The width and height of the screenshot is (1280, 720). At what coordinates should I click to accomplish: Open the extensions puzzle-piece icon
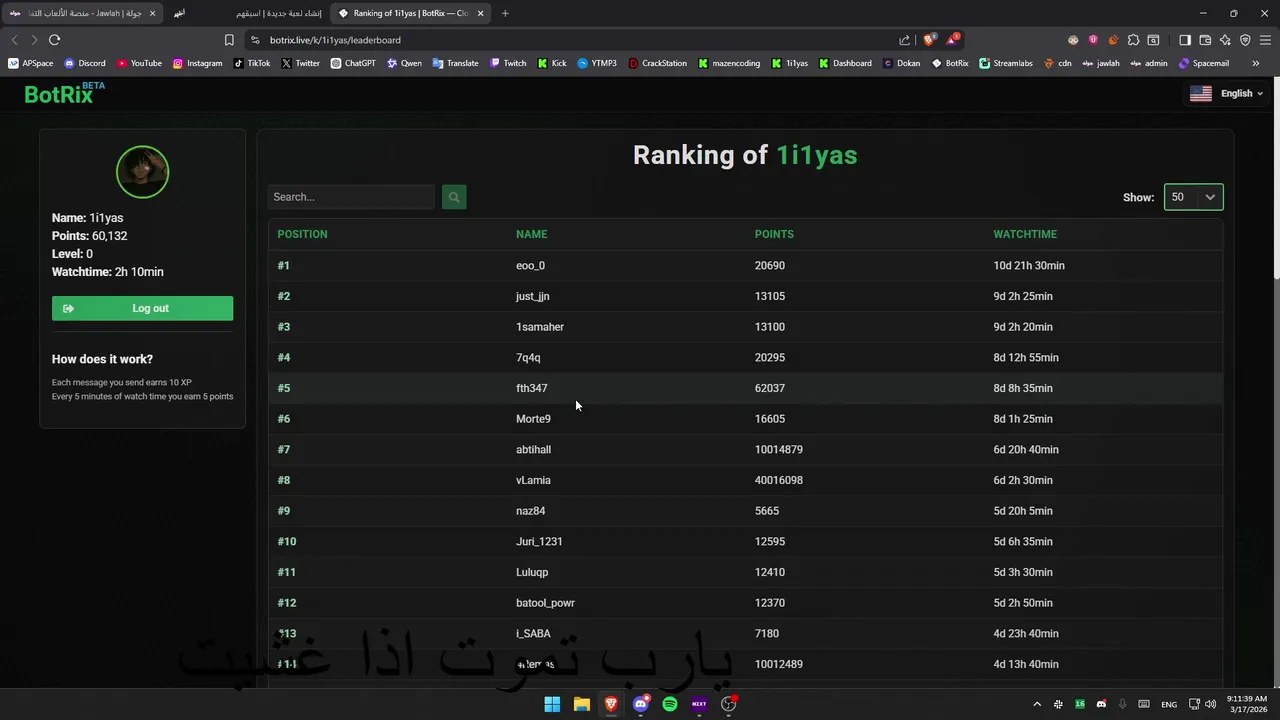[1133, 40]
